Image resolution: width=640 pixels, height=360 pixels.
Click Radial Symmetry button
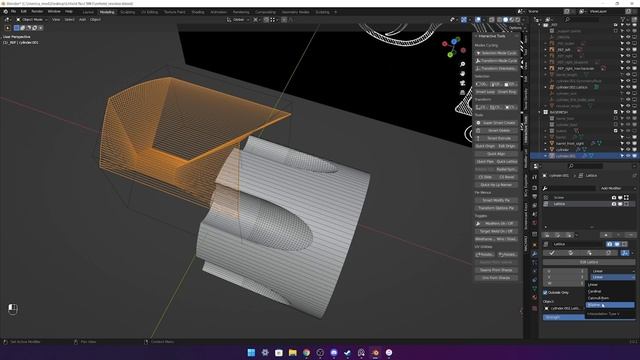(507, 169)
